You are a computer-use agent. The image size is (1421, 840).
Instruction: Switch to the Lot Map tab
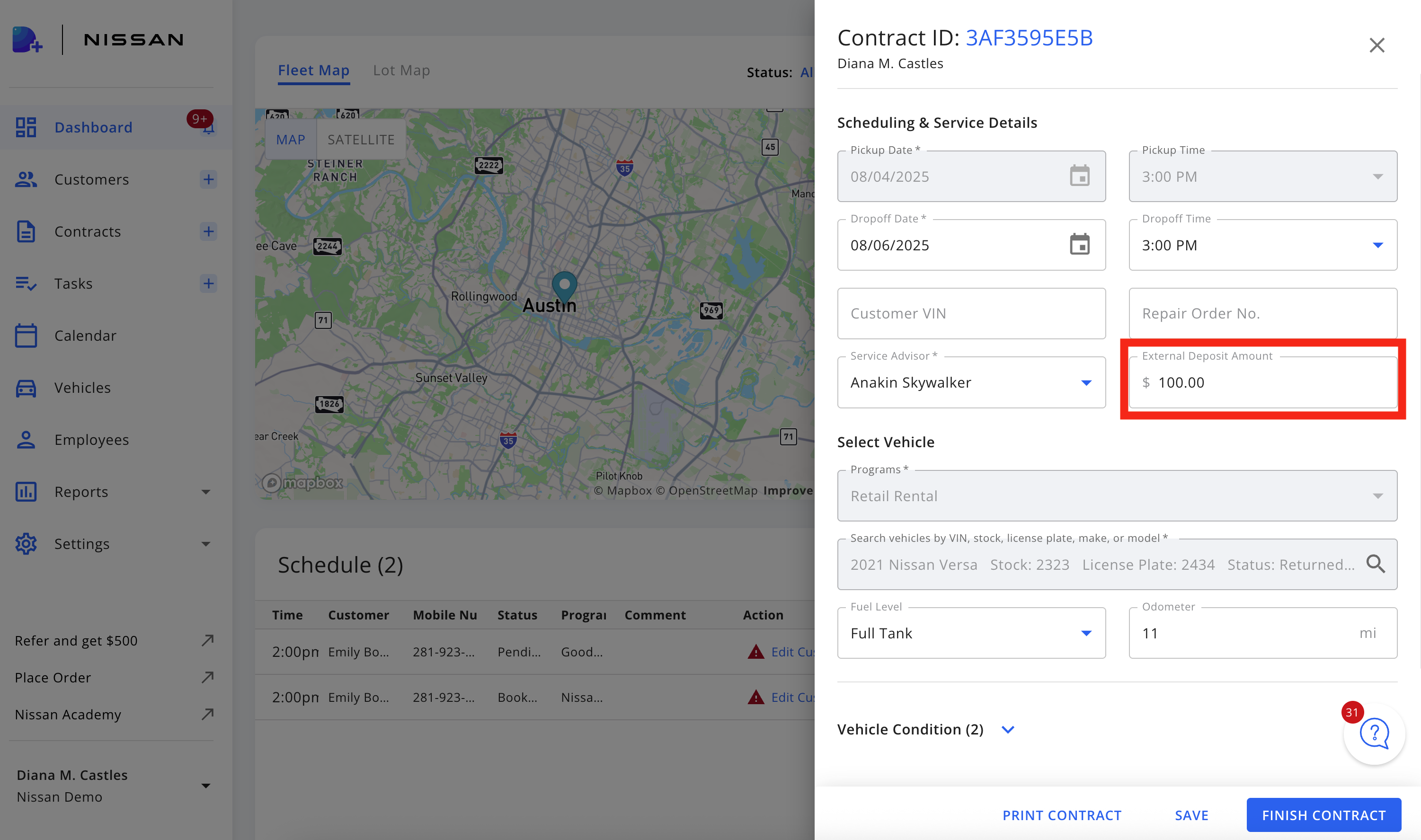pyautogui.click(x=401, y=70)
